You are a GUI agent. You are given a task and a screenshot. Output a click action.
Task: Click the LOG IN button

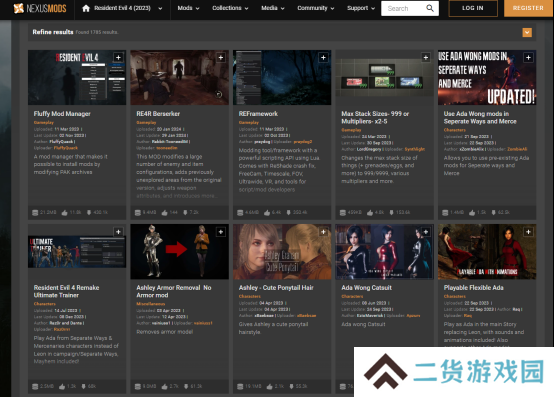[473, 8]
